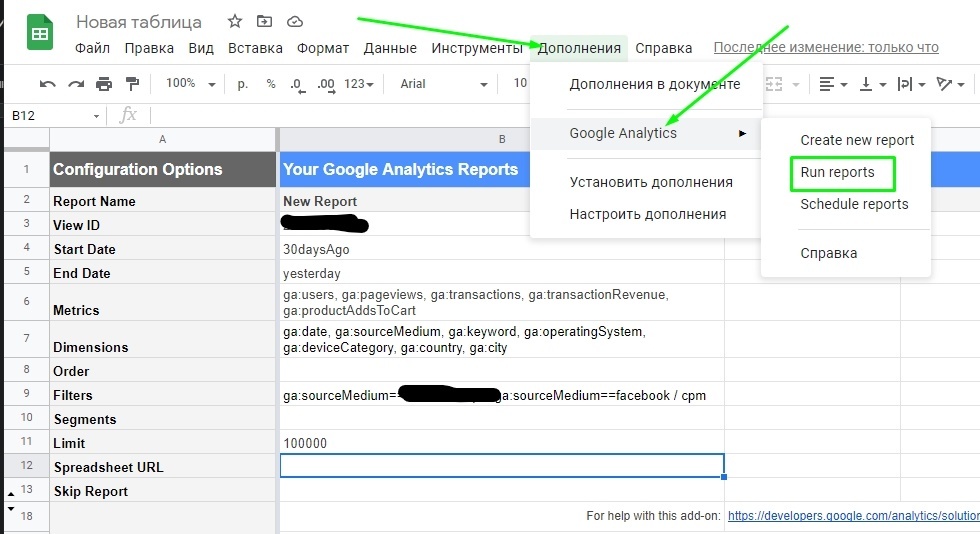This screenshot has width=980, height=534.
Task: Click the move to folder icon
Action: (x=264, y=22)
